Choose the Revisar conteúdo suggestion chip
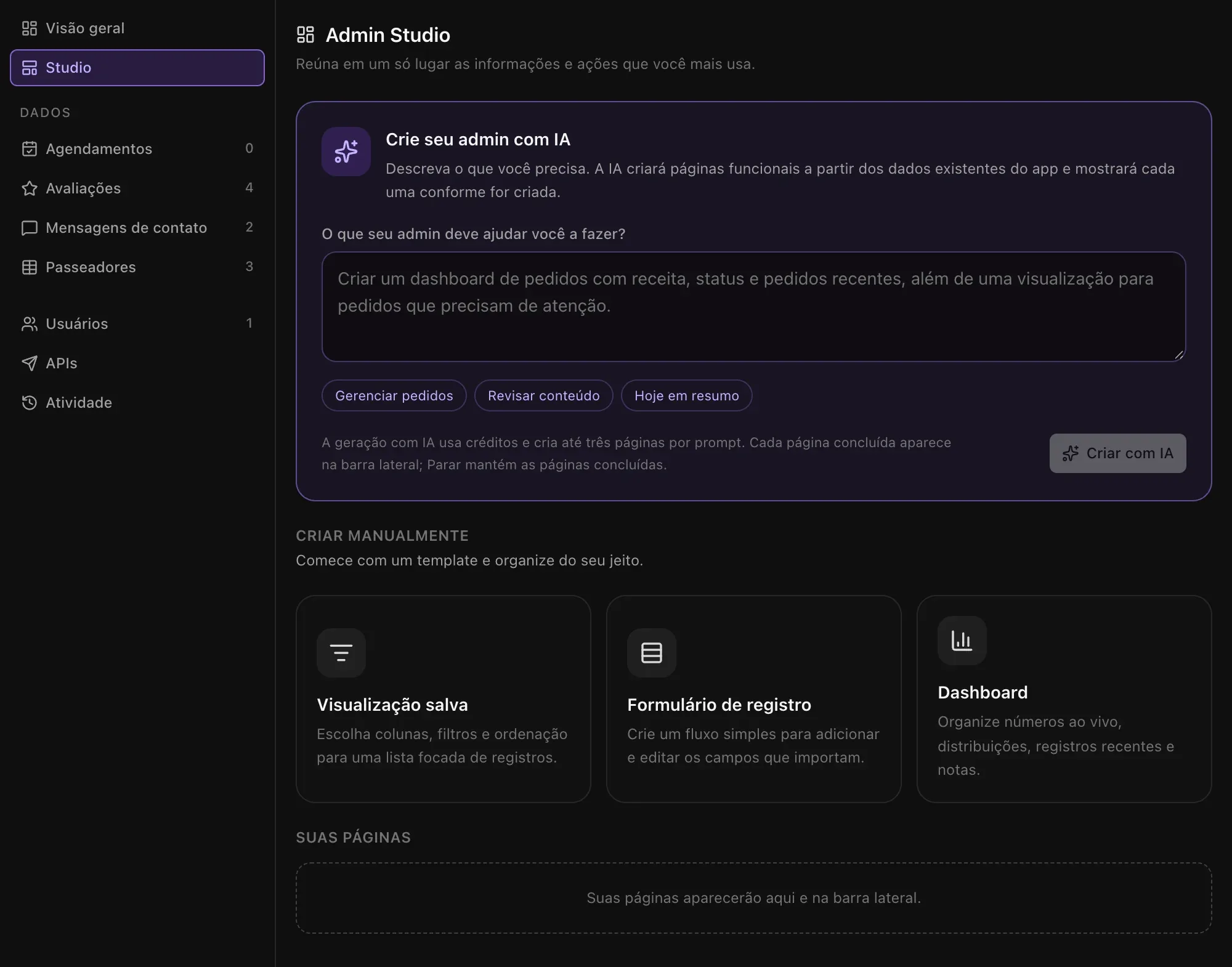 (x=544, y=395)
